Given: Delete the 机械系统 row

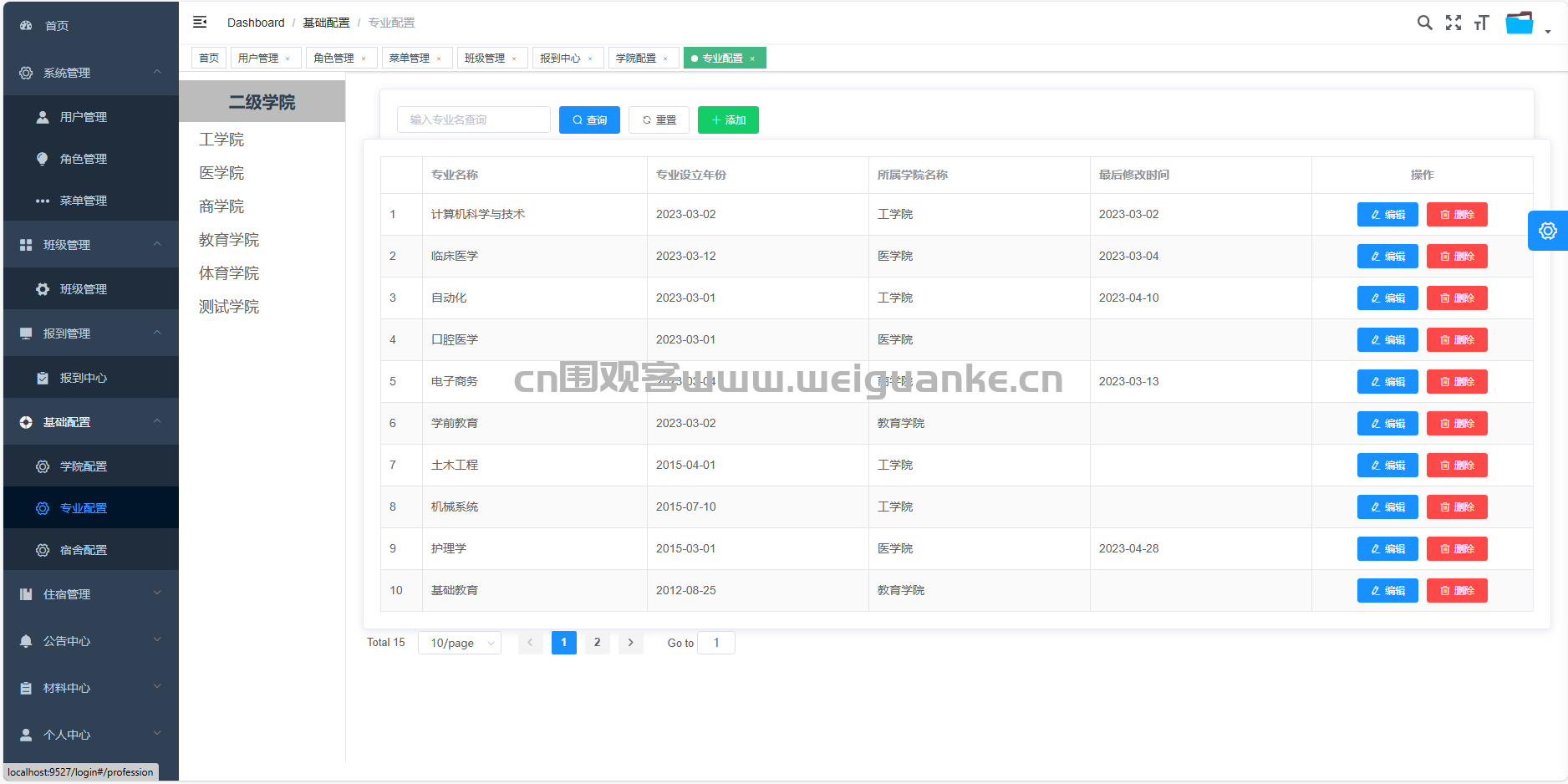Looking at the screenshot, I should 1457,507.
